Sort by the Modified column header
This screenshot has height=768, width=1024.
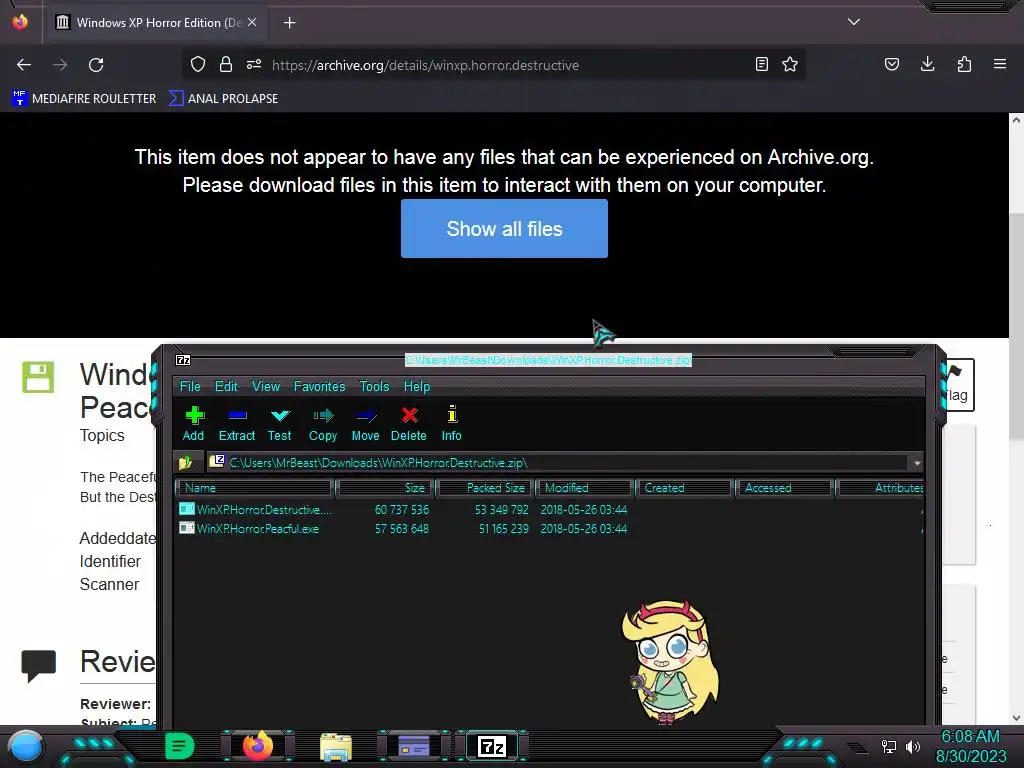point(584,488)
